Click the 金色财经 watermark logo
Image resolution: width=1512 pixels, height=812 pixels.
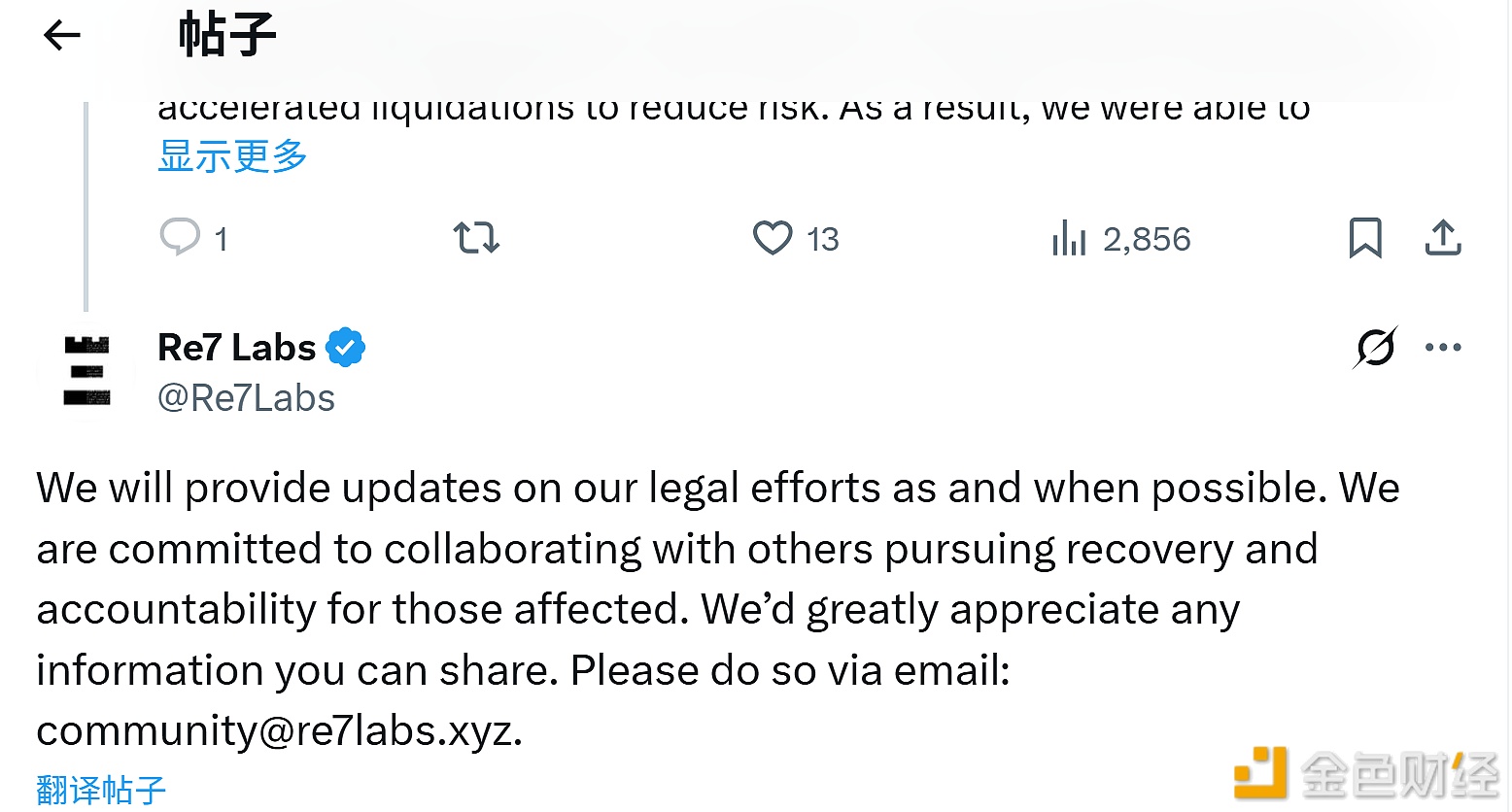(x=1366, y=774)
